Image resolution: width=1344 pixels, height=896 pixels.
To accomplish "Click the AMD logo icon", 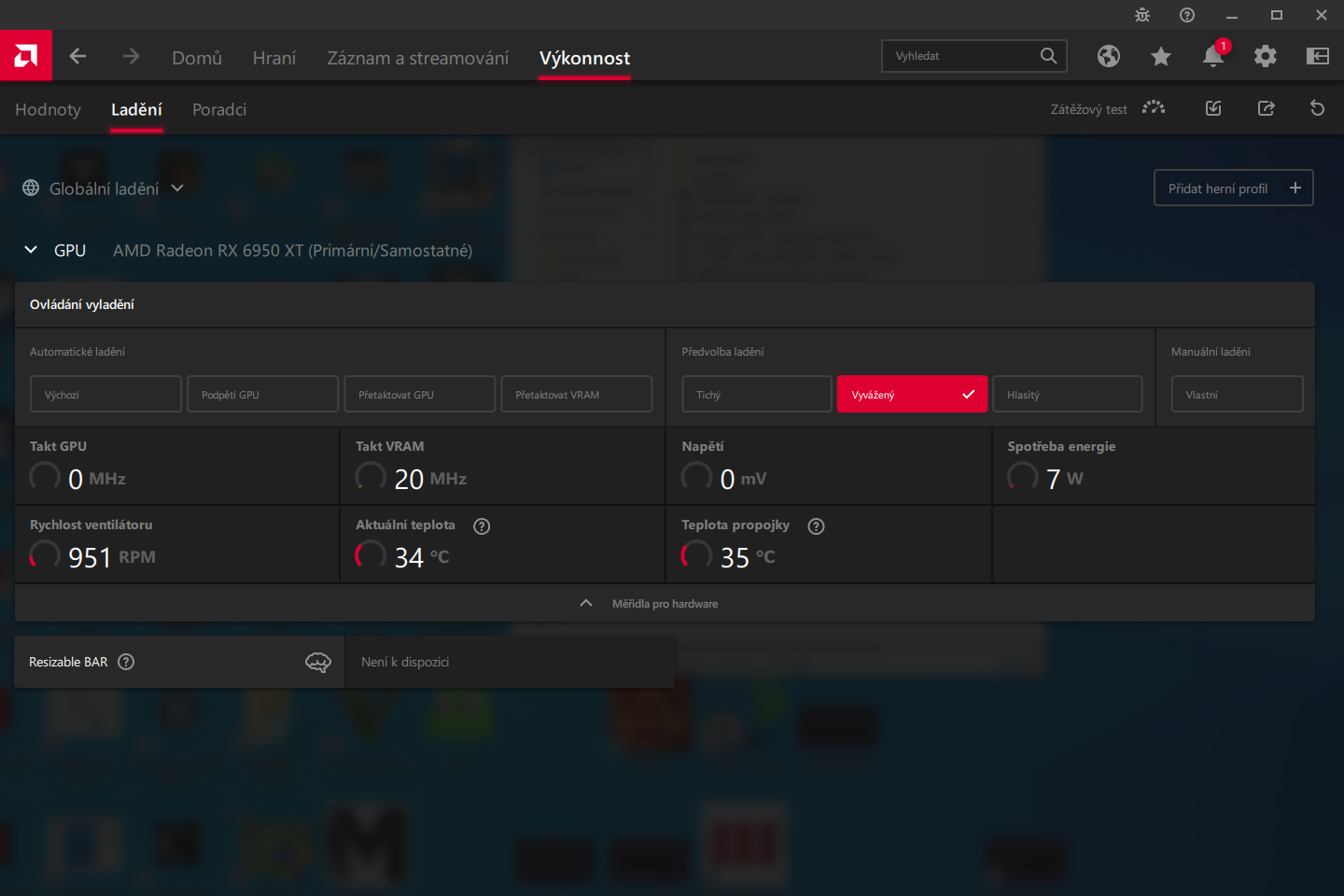I will (x=26, y=56).
